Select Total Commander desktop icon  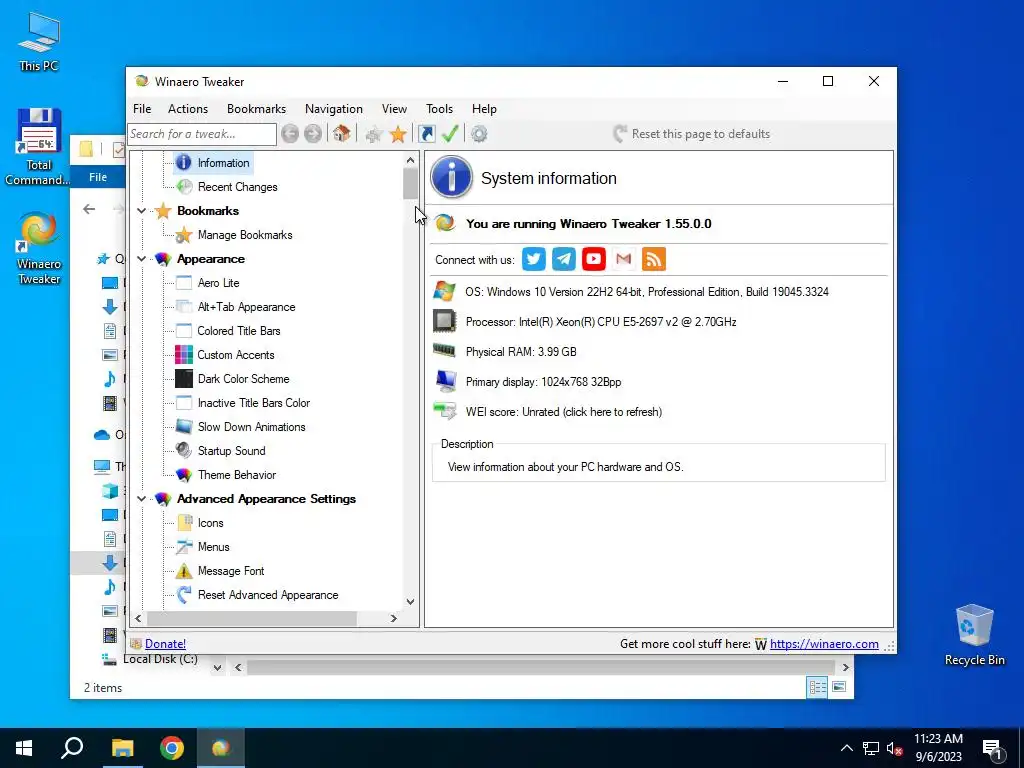click(39, 148)
